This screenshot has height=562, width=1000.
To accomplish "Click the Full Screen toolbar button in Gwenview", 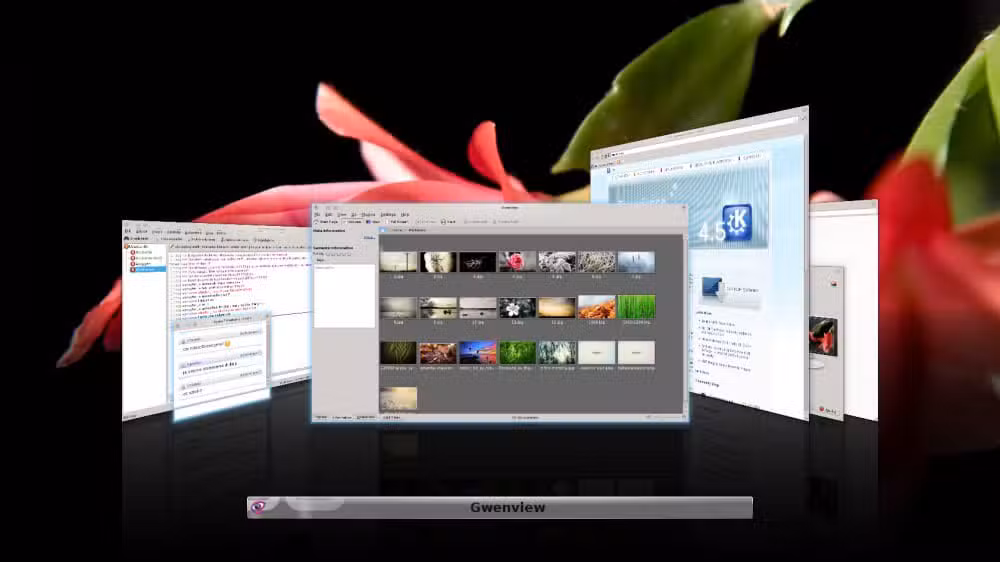I will pos(394,221).
